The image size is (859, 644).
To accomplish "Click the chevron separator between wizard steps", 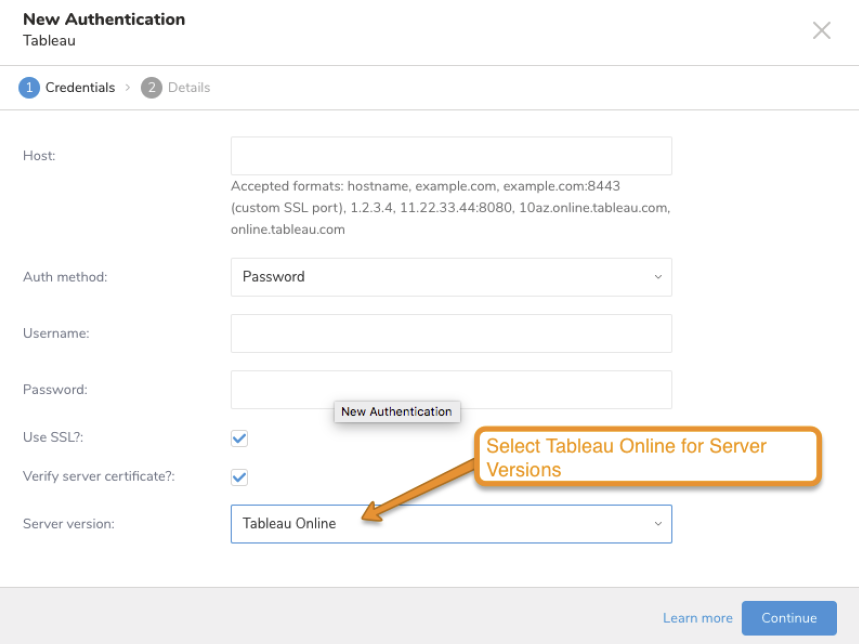I will point(128,88).
